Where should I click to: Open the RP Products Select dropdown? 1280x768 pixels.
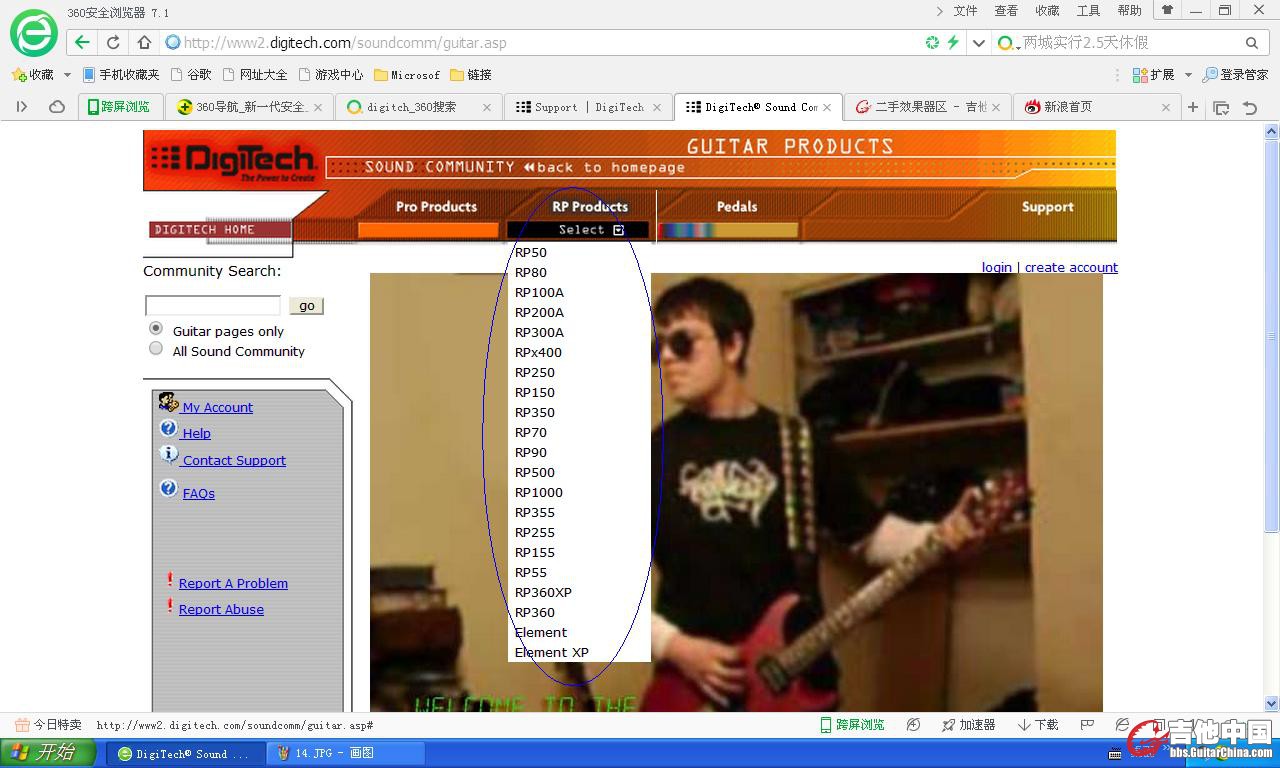590,230
